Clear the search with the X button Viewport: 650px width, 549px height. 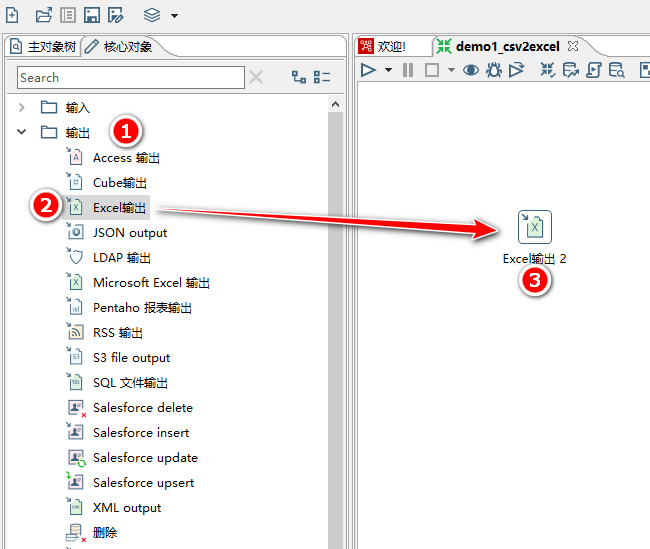[x=256, y=77]
